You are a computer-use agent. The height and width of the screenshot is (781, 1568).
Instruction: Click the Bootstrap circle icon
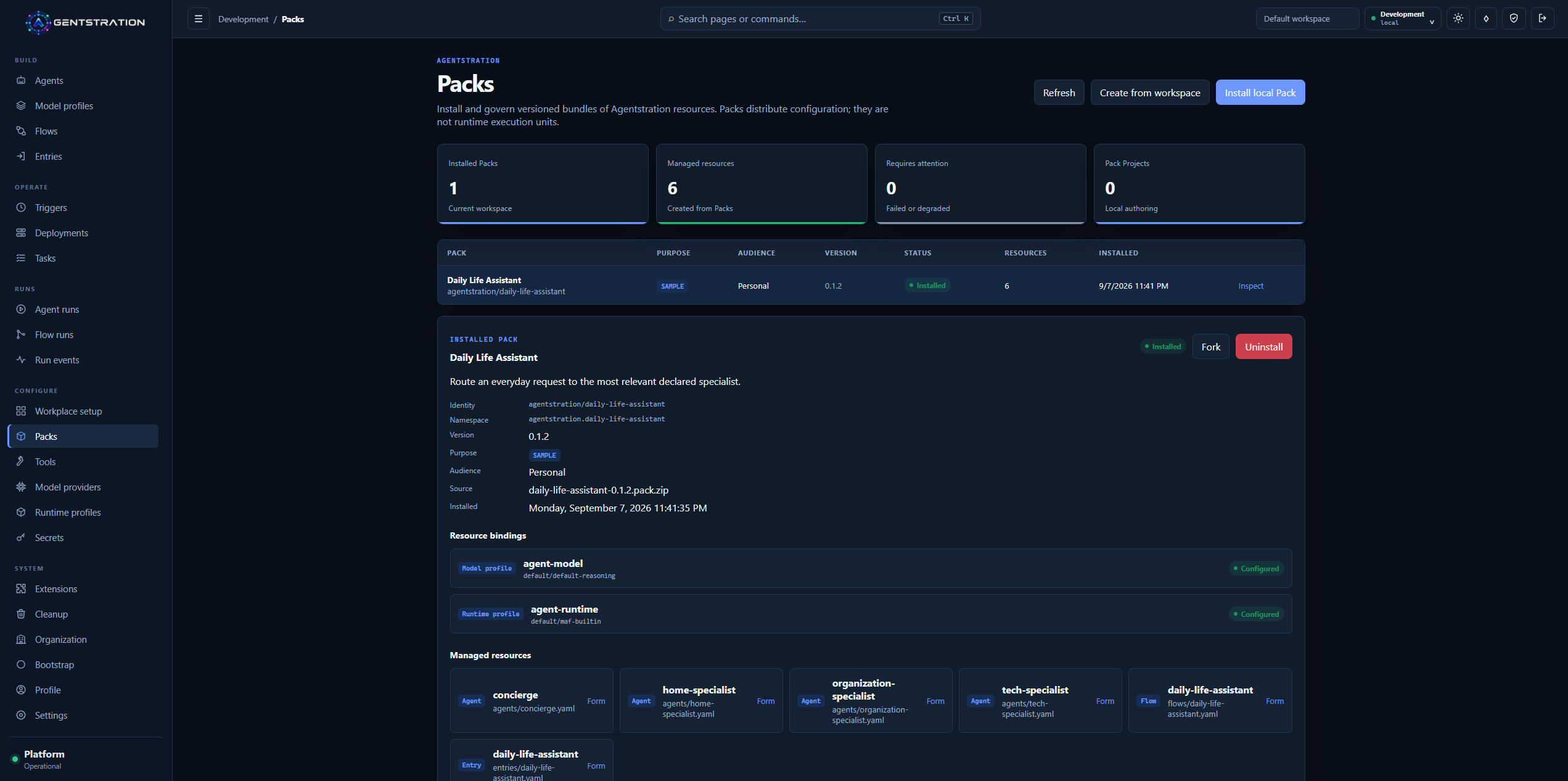pos(21,664)
